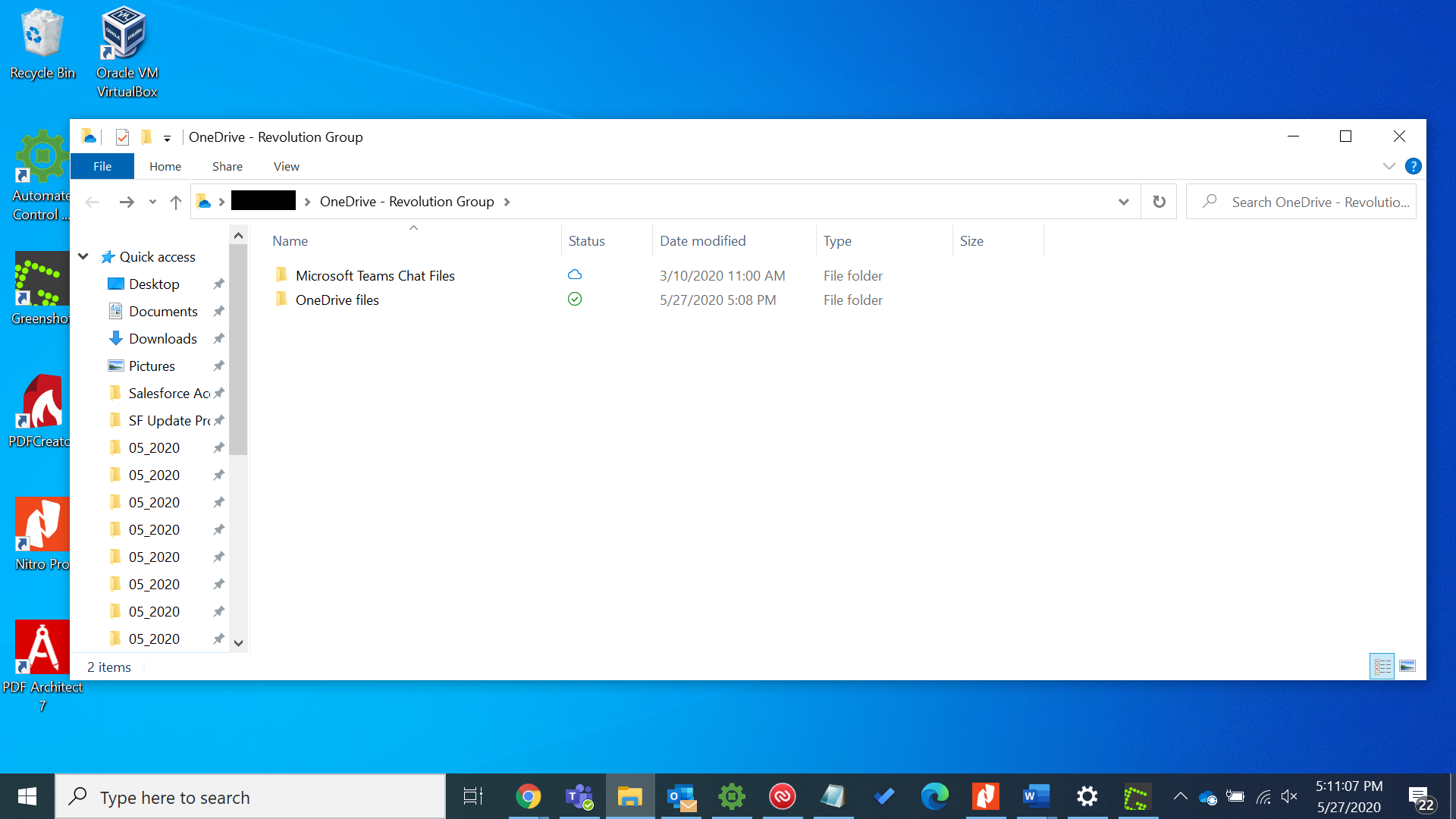This screenshot has height=819, width=1456.
Task: Open the Automate Control desktop shortcut
Action: pyautogui.click(x=42, y=176)
